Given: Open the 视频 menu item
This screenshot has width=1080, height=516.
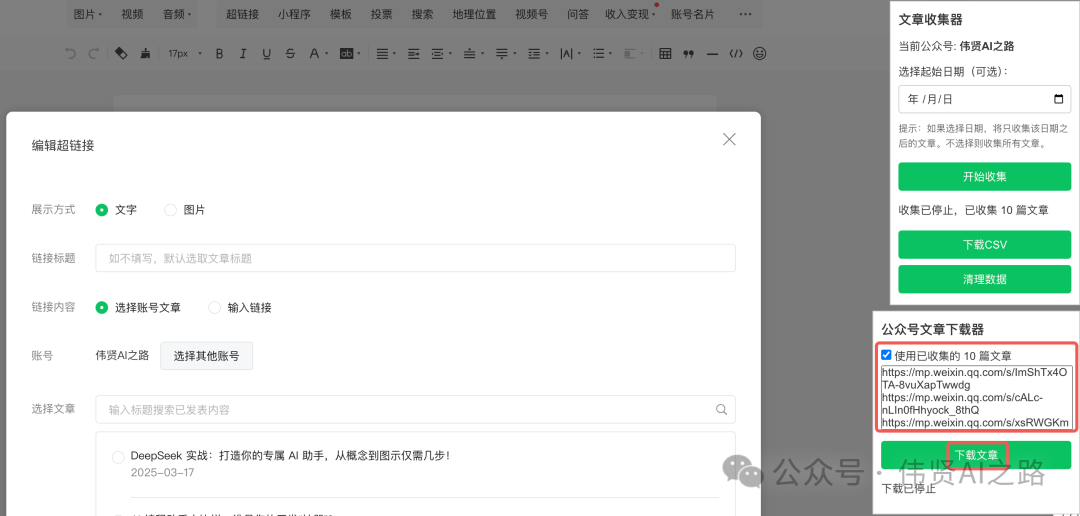Looking at the screenshot, I should 132,14.
